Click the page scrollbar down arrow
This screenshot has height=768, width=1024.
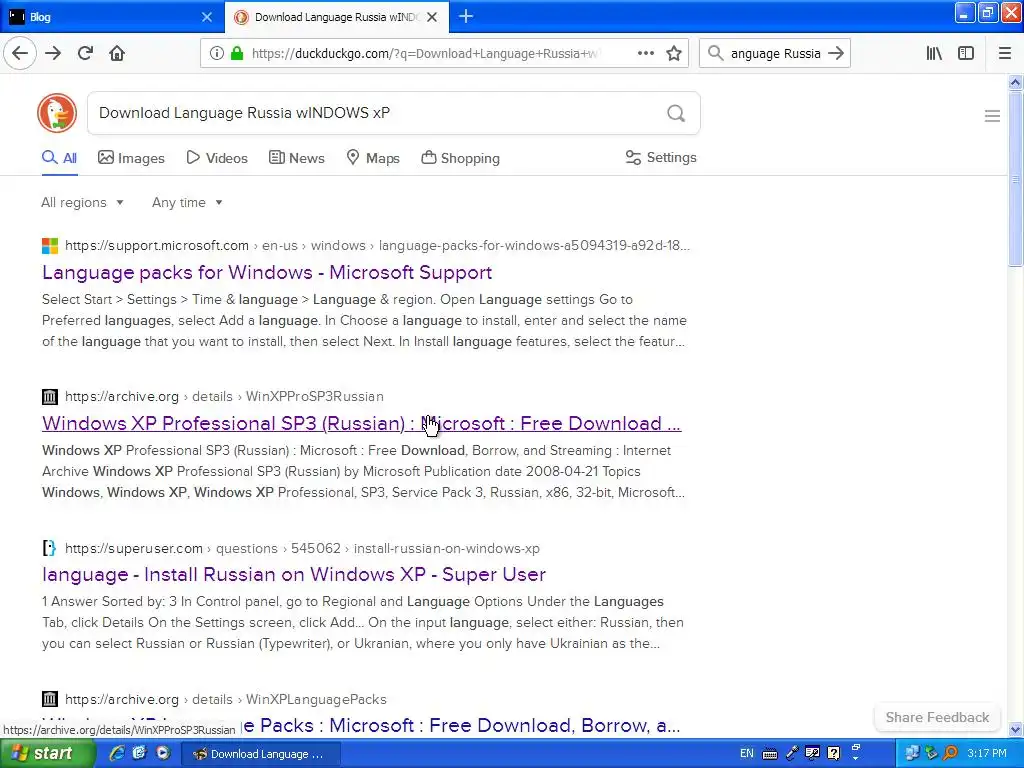(1016, 729)
